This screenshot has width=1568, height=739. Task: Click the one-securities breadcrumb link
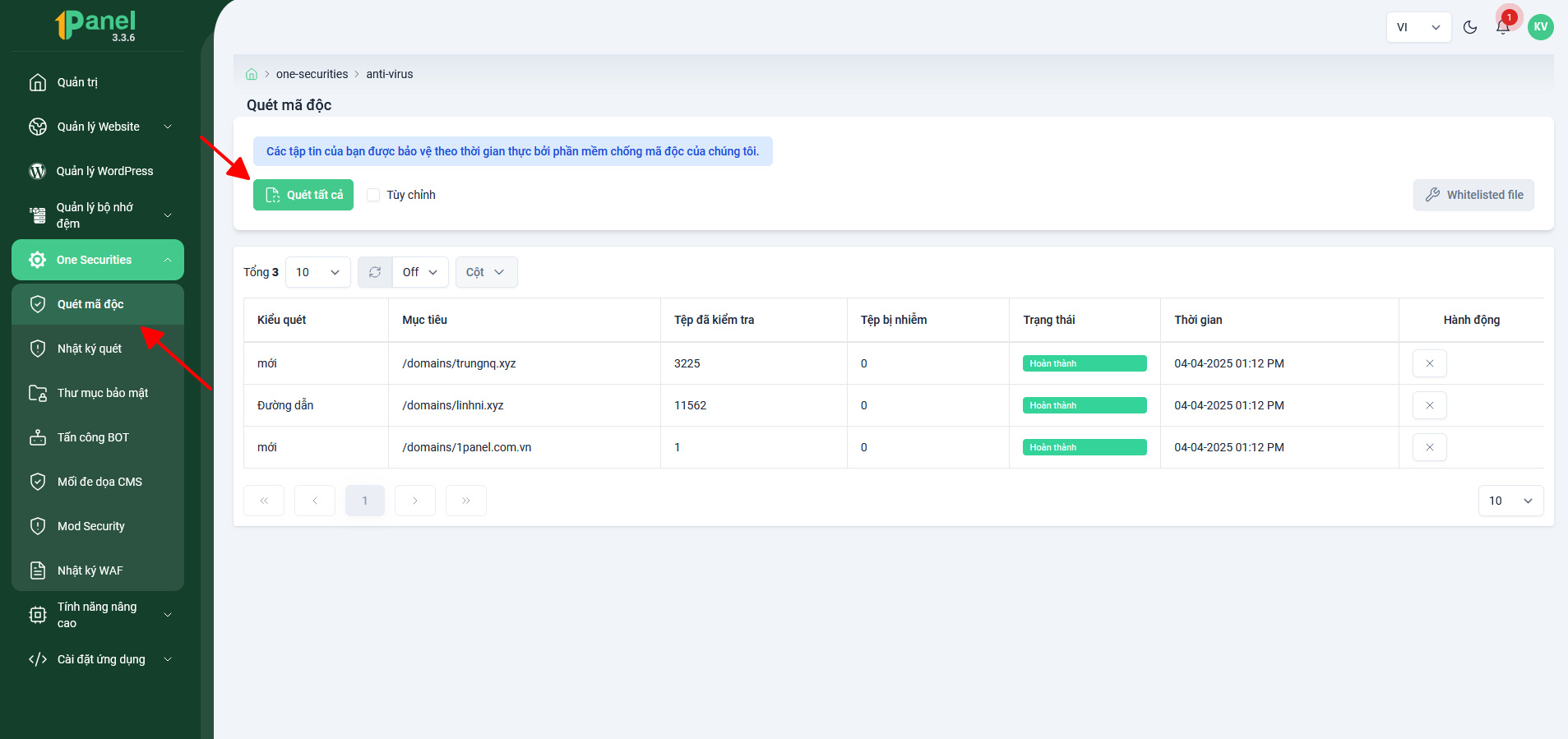pos(312,74)
